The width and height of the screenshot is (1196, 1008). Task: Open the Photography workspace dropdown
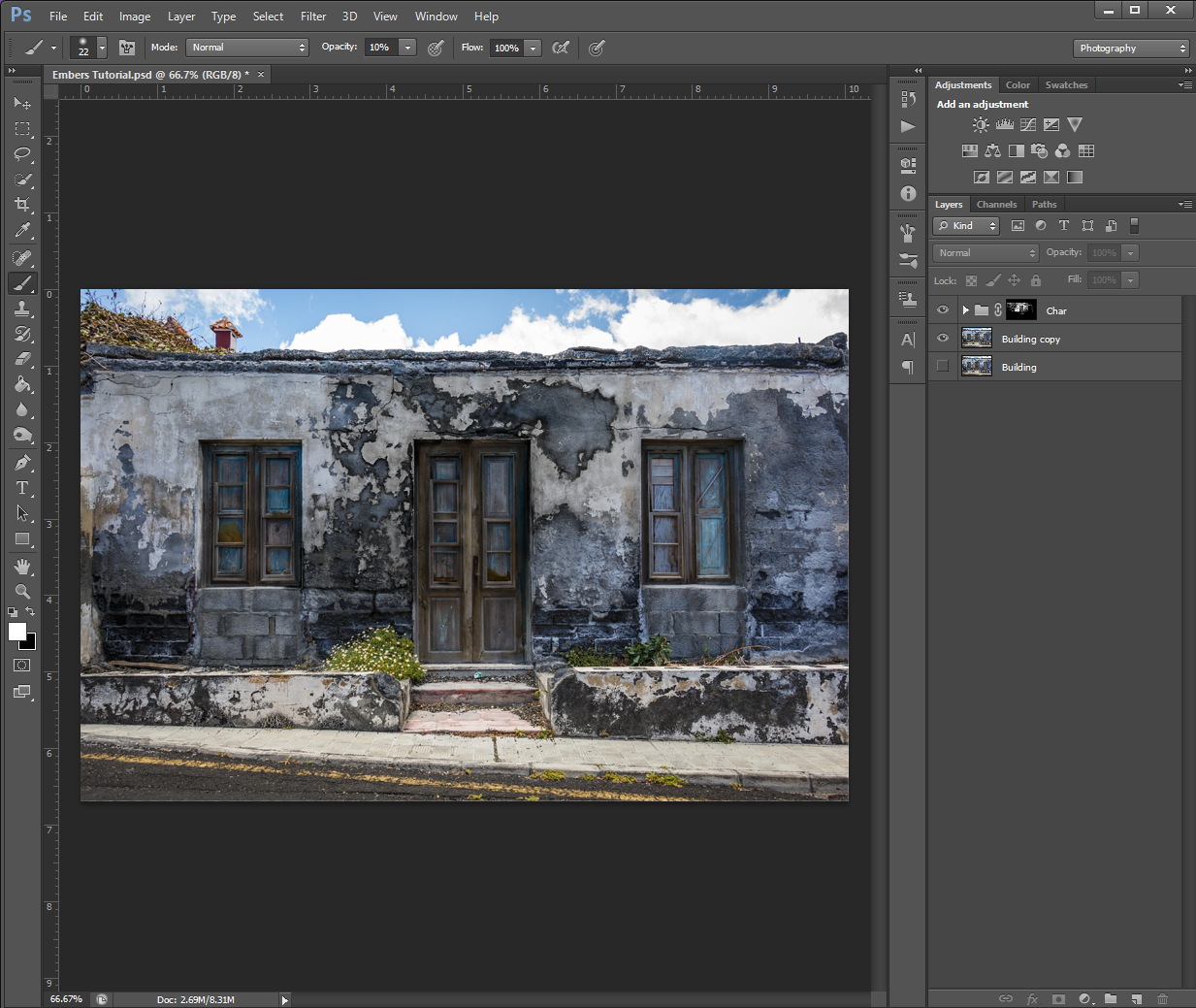click(x=1131, y=49)
